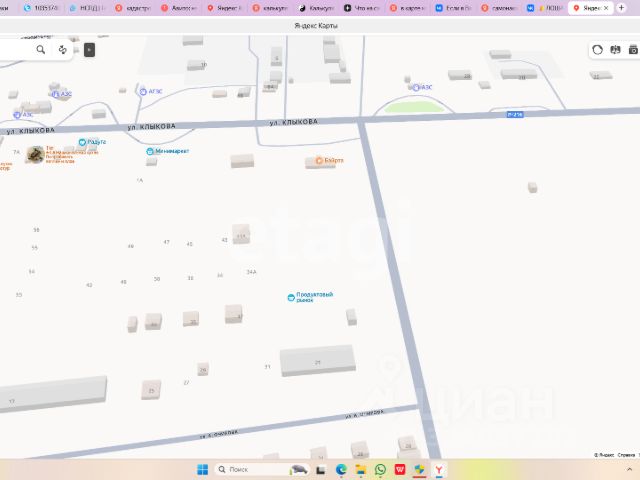Screen dimensions: 640x480
Task: Click the map search magnifier icon
Action: pyautogui.click(x=41, y=50)
